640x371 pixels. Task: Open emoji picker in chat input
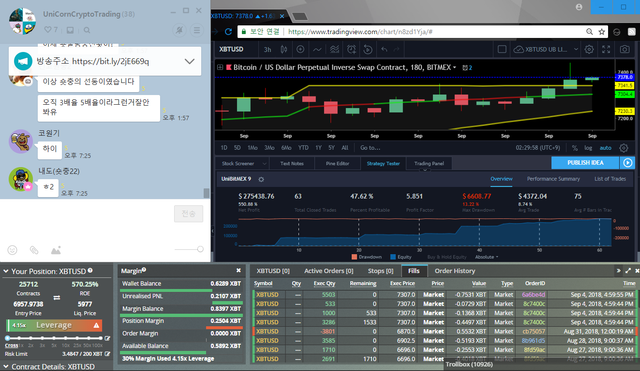click(x=12, y=250)
